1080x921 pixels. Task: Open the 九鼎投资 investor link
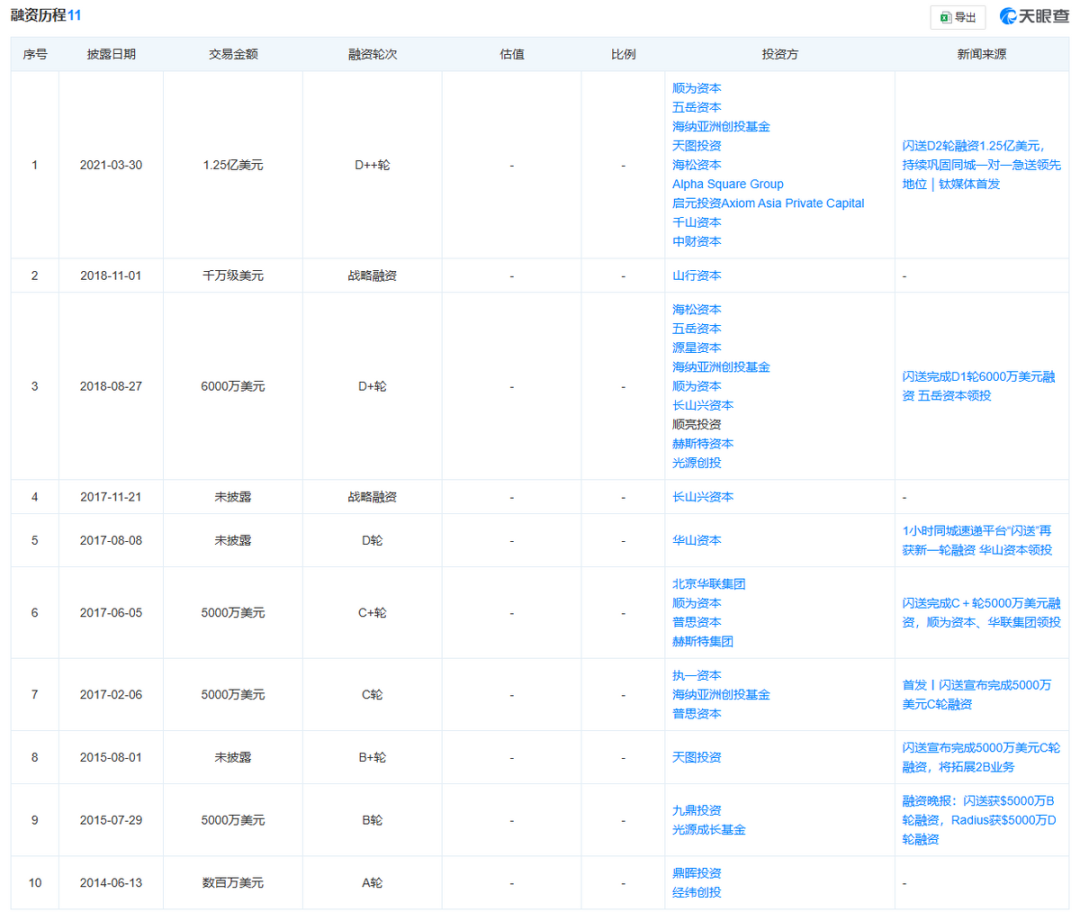point(696,810)
